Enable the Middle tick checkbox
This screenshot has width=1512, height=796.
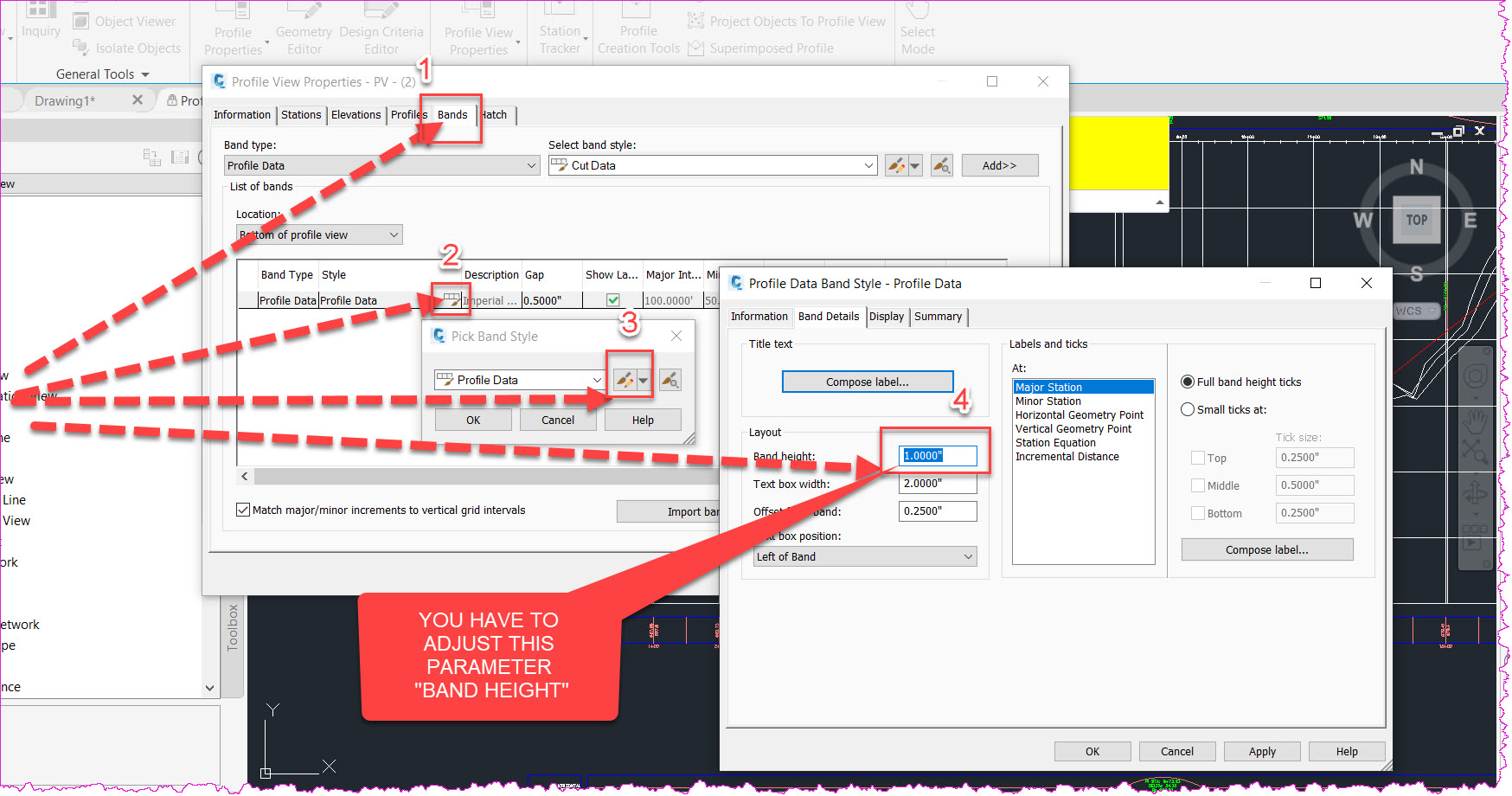pos(1198,485)
